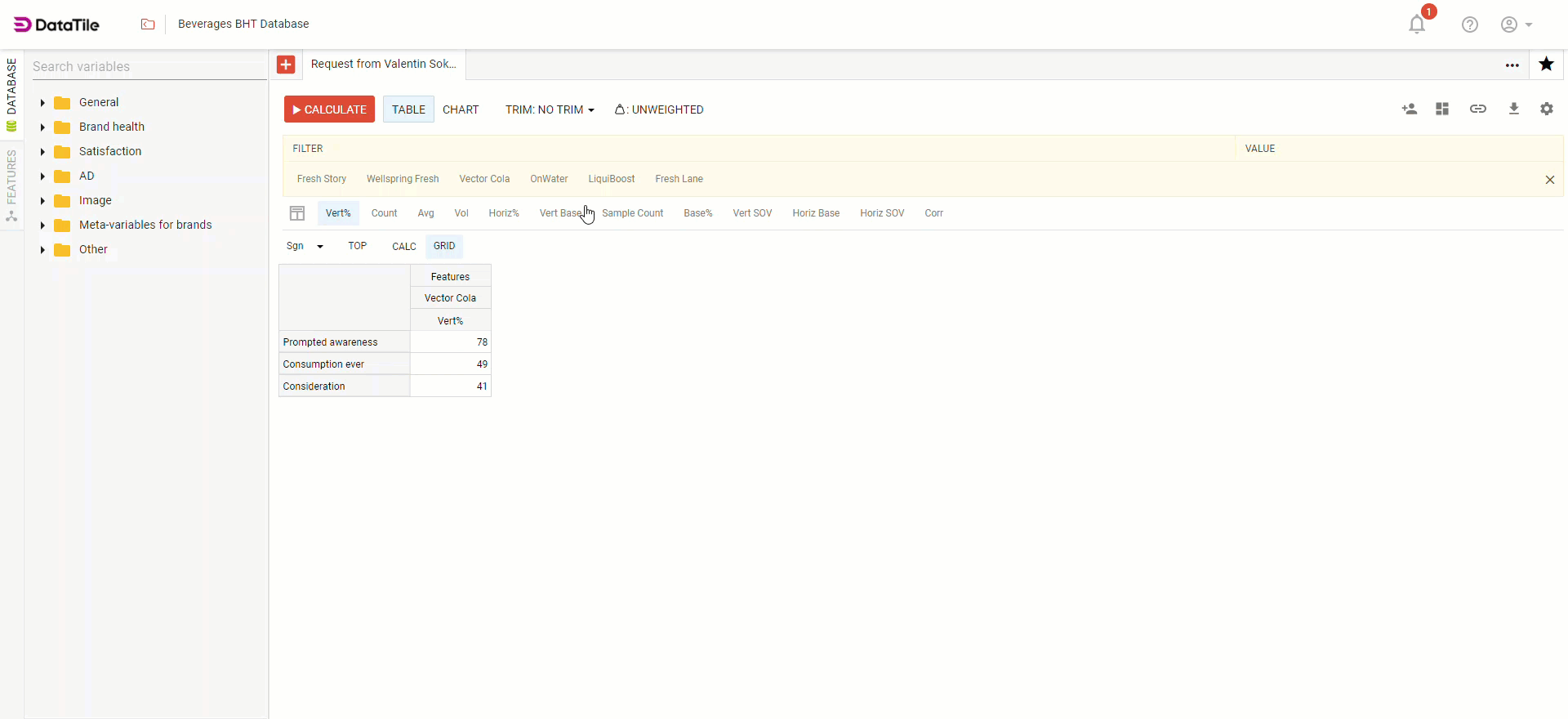The height and width of the screenshot is (719, 1568).
Task: Expand the Brand health folder
Action: coord(42,127)
